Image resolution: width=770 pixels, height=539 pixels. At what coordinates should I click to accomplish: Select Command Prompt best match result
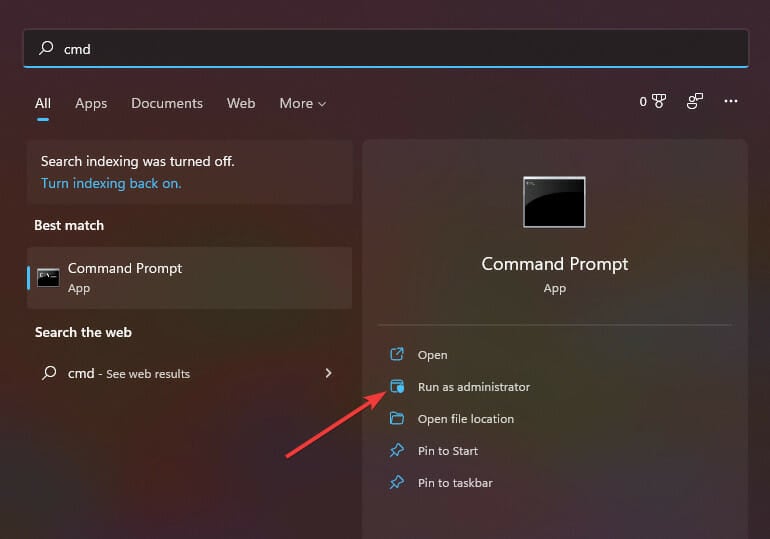[190, 278]
